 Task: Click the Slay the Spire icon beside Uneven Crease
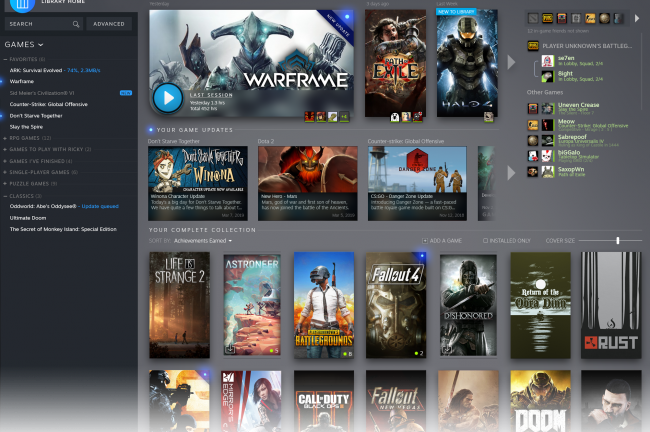533,109
